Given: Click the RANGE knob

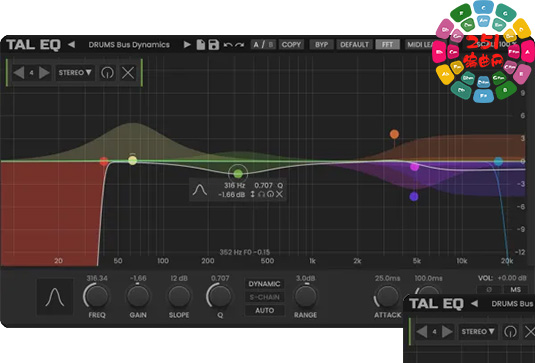Looking at the screenshot, I should (x=305, y=296).
